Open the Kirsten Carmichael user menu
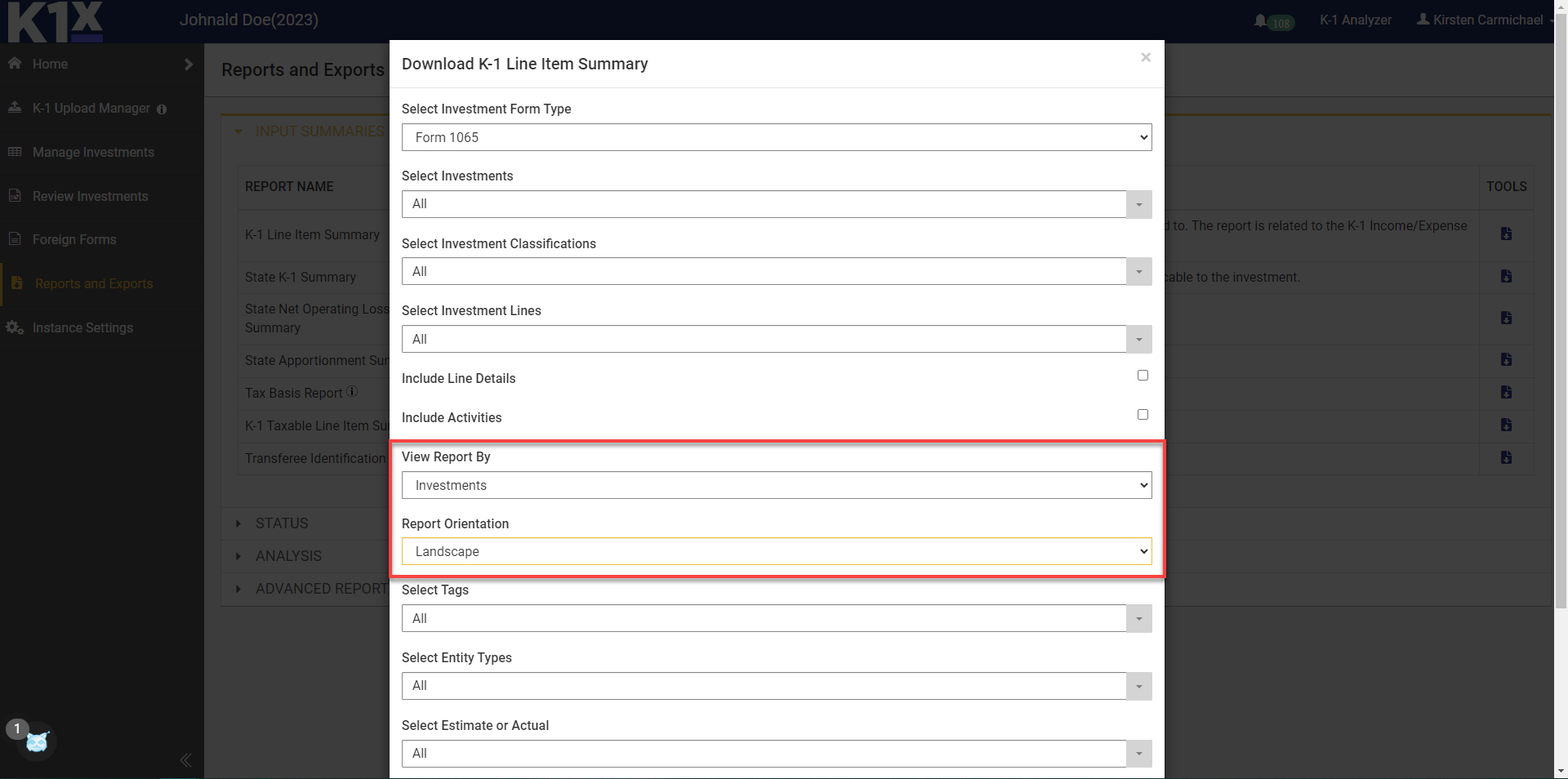 (1486, 20)
